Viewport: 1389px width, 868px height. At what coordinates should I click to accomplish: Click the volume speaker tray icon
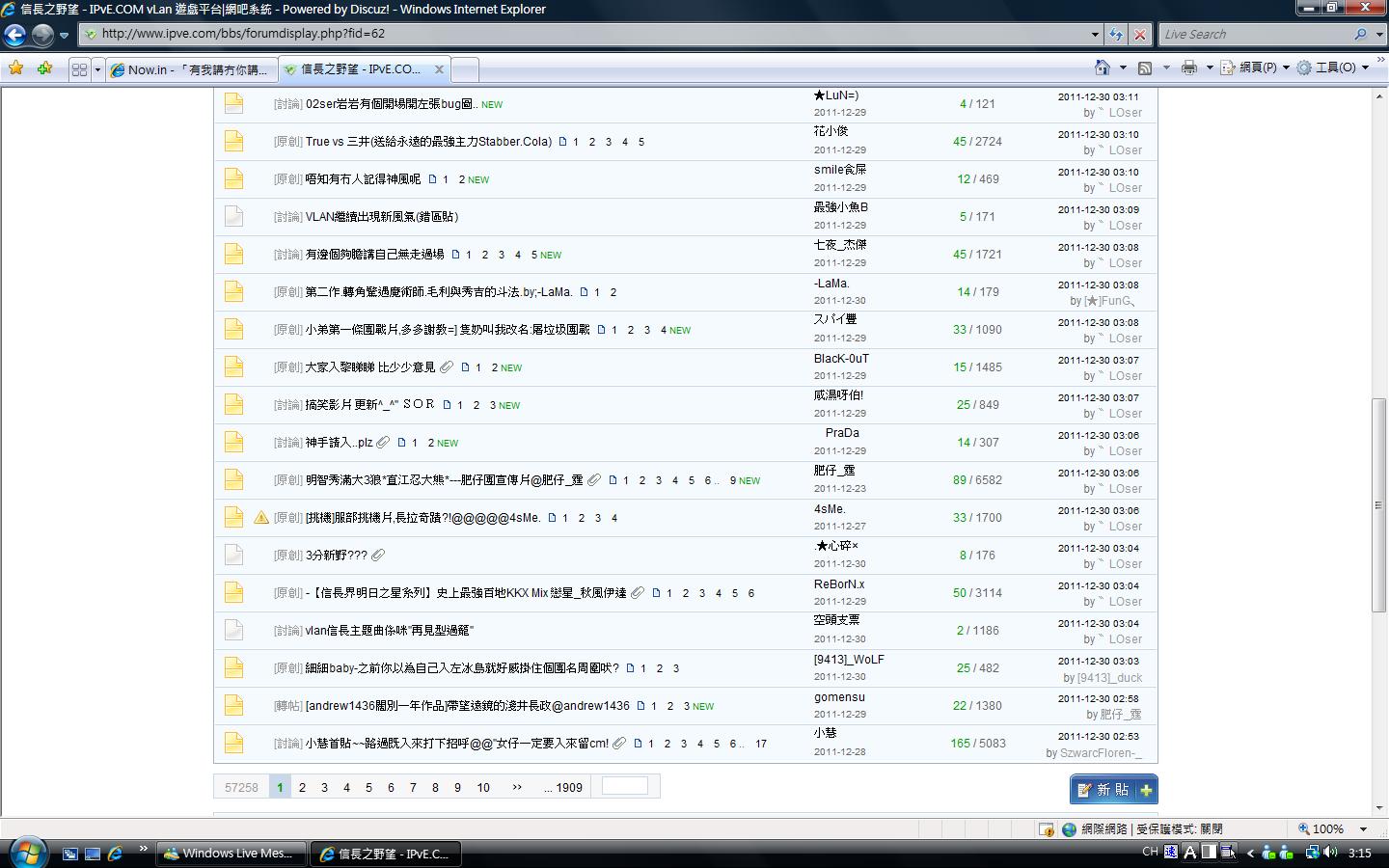(1330, 853)
